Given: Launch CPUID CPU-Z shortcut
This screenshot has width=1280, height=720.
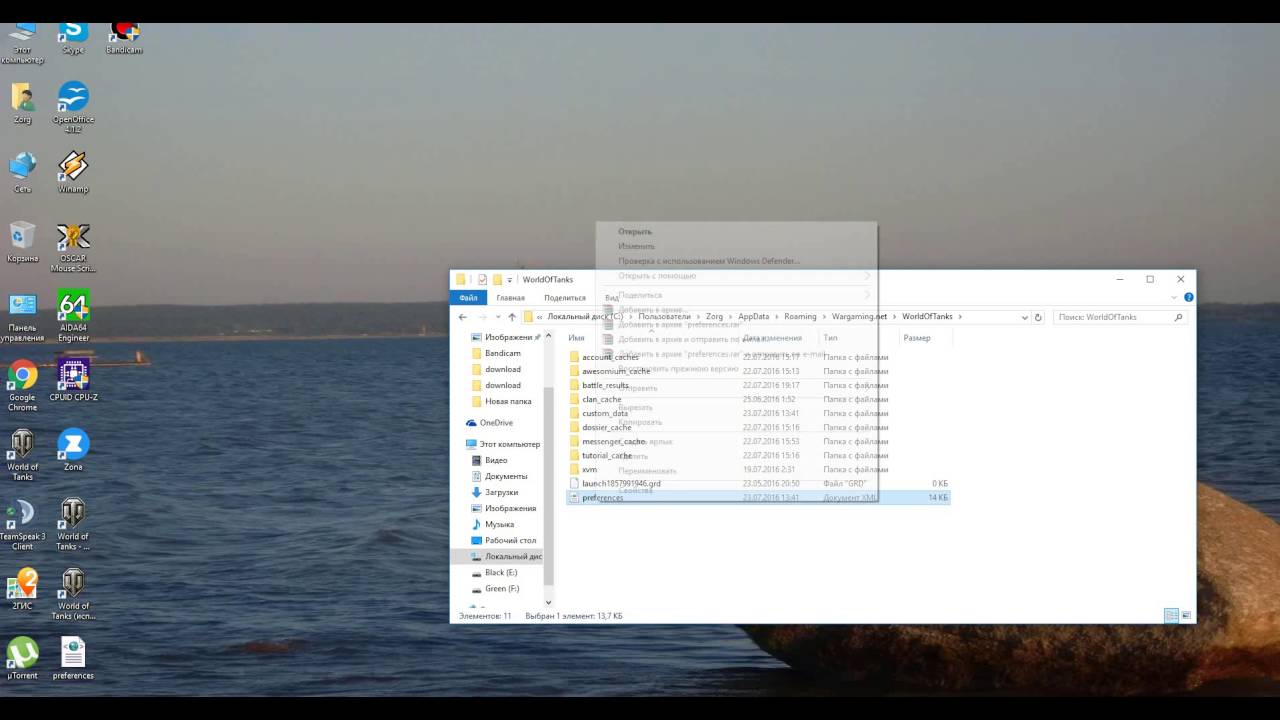Looking at the screenshot, I should point(73,381).
